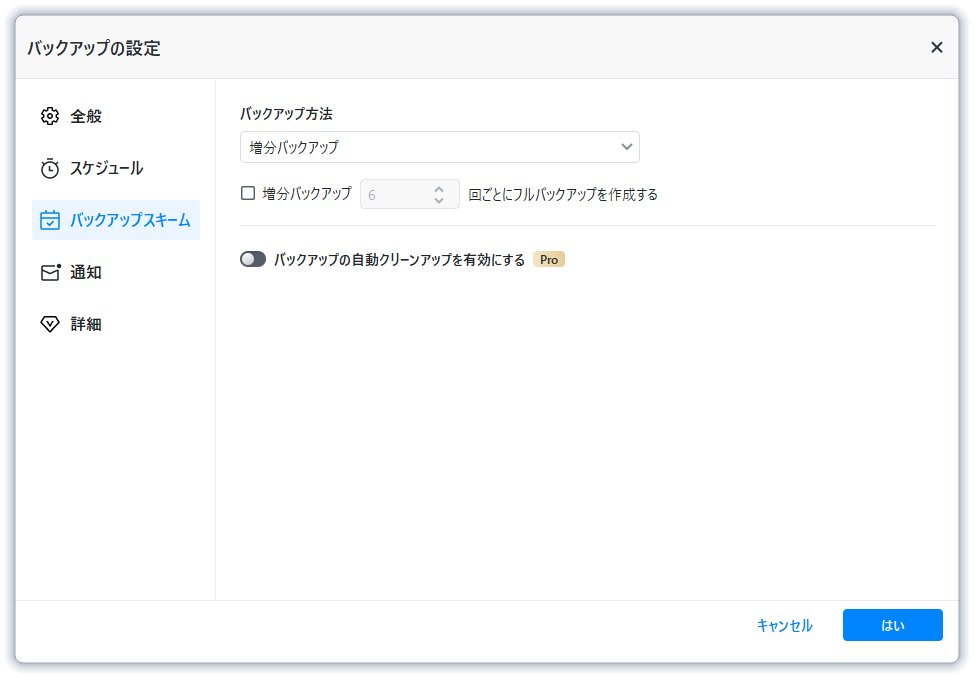Image resolution: width=974 pixels, height=678 pixels.
Task: Click the Pro badge label
Action: 548,259
